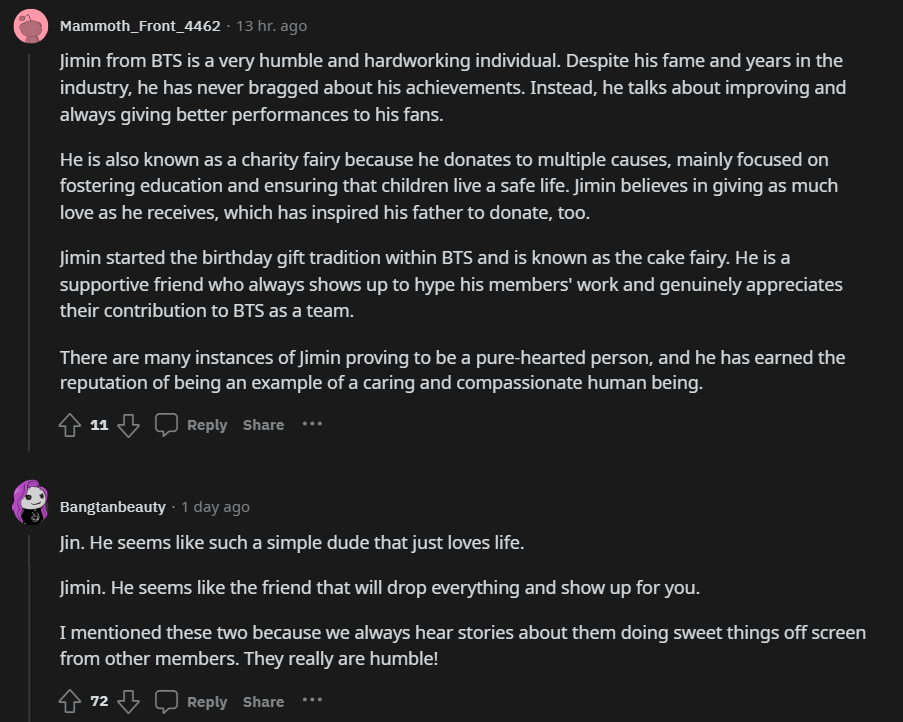The height and width of the screenshot is (722, 903).
Task: Click the speech bubble on Mammoth_Front_4462's comment
Action: 167,425
